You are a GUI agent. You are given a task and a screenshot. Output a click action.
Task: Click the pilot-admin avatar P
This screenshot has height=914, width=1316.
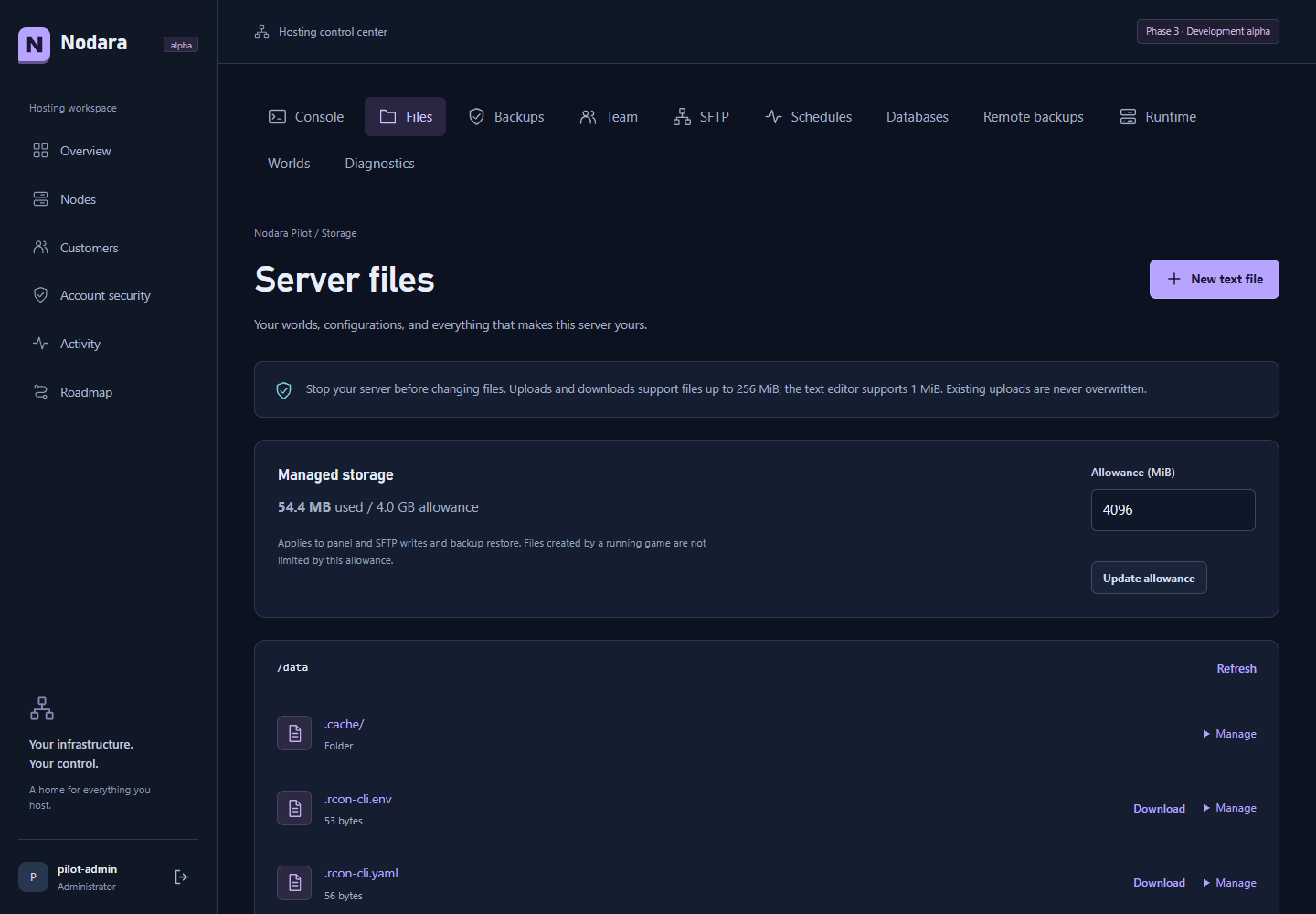pyautogui.click(x=33, y=877)
